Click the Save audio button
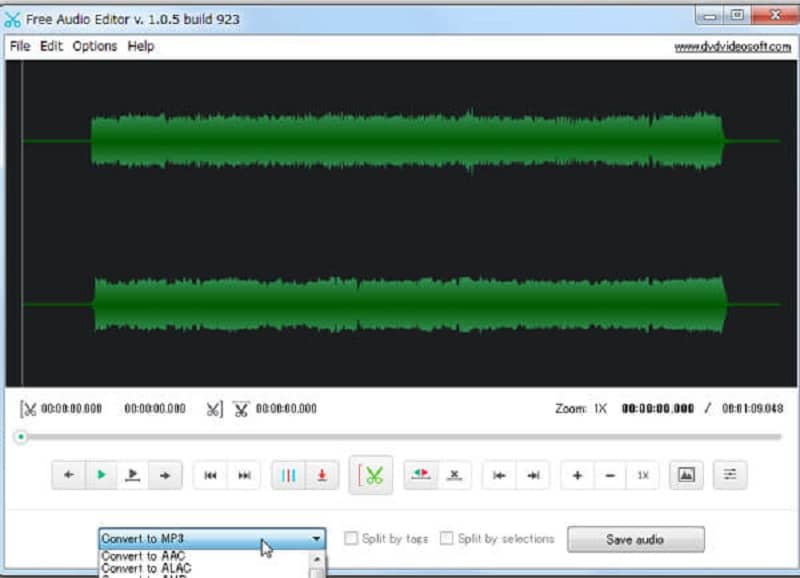Image resolution: width=800 pixels, height=578 pixels. click(x=635, y=539)
